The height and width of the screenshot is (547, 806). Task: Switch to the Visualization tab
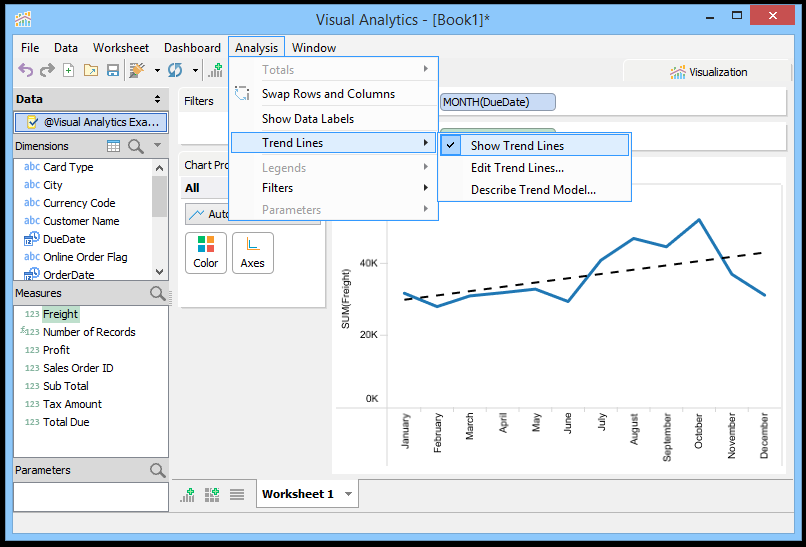click(x=708, y=72)
